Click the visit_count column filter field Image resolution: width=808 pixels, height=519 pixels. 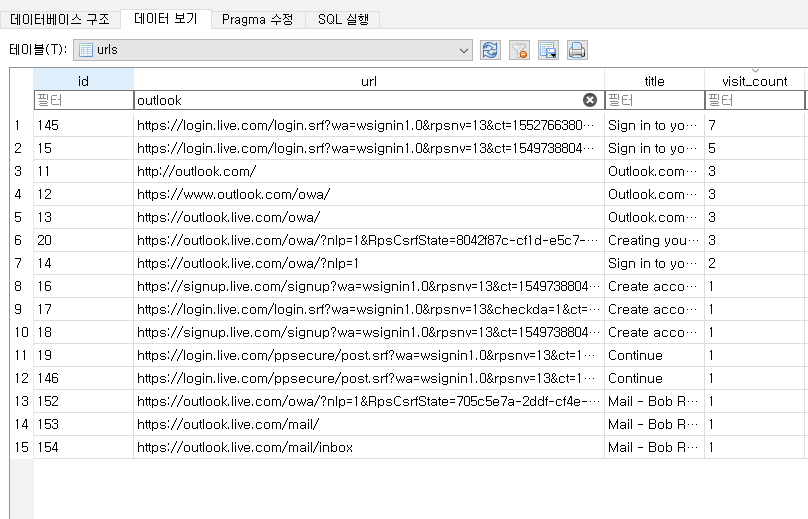(x=754, y=100)
